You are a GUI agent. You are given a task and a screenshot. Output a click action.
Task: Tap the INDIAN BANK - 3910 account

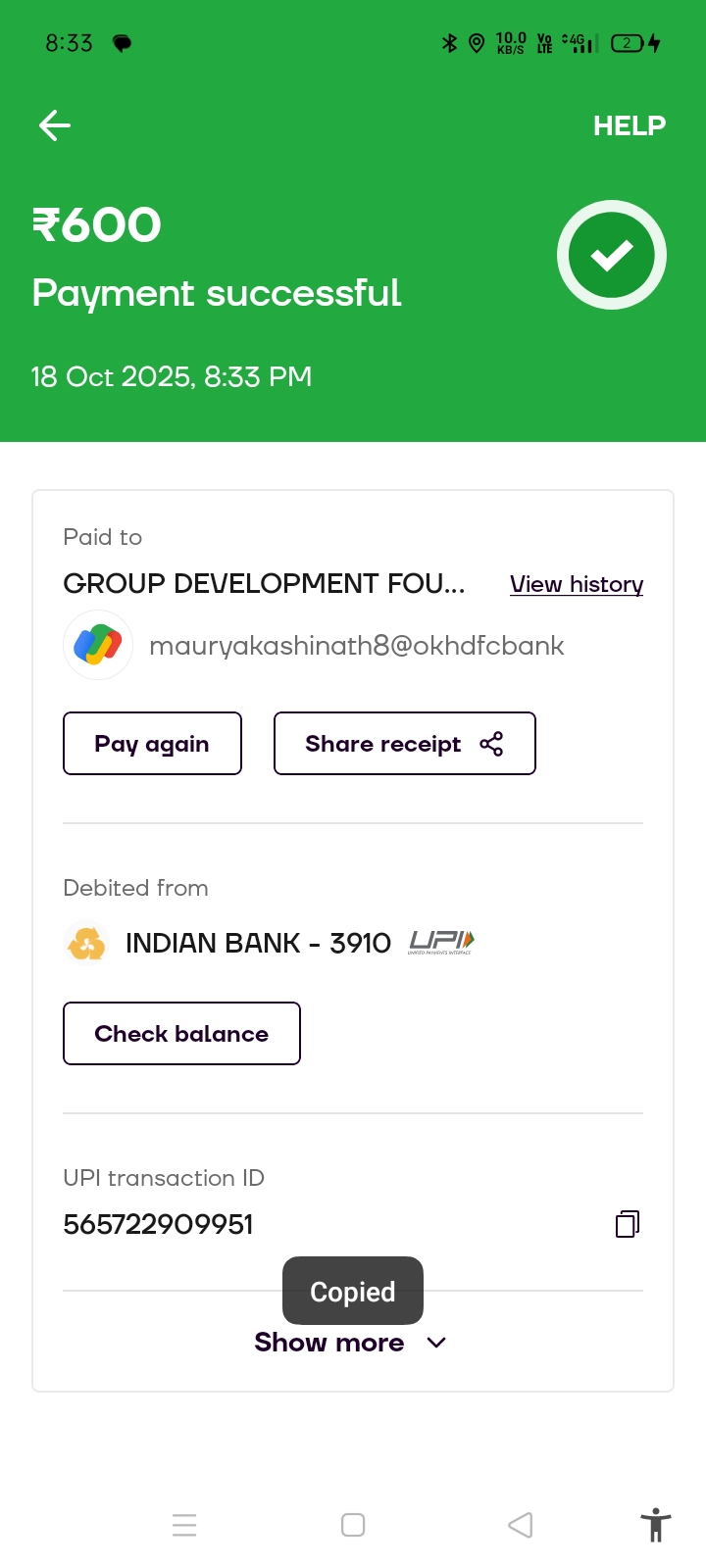[258, 943]
